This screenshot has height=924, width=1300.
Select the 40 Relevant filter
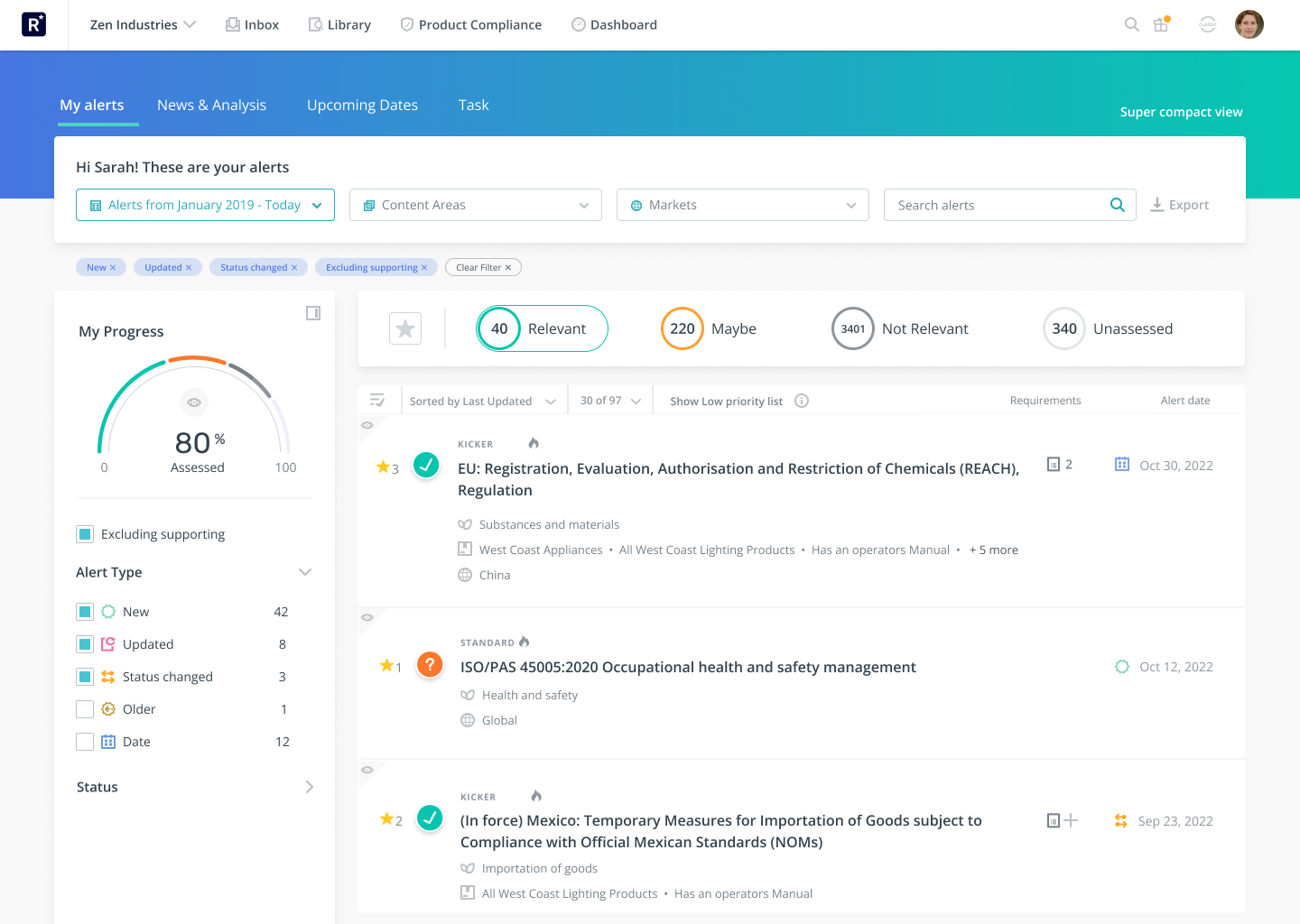click(542, 328)
